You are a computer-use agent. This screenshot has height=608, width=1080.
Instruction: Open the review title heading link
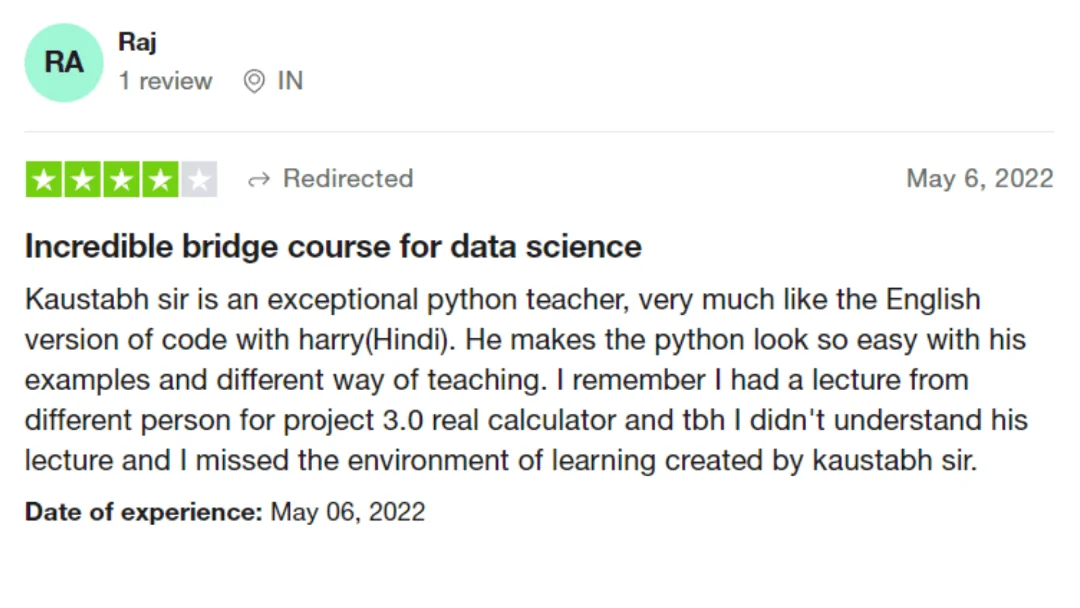click(333, 247)
